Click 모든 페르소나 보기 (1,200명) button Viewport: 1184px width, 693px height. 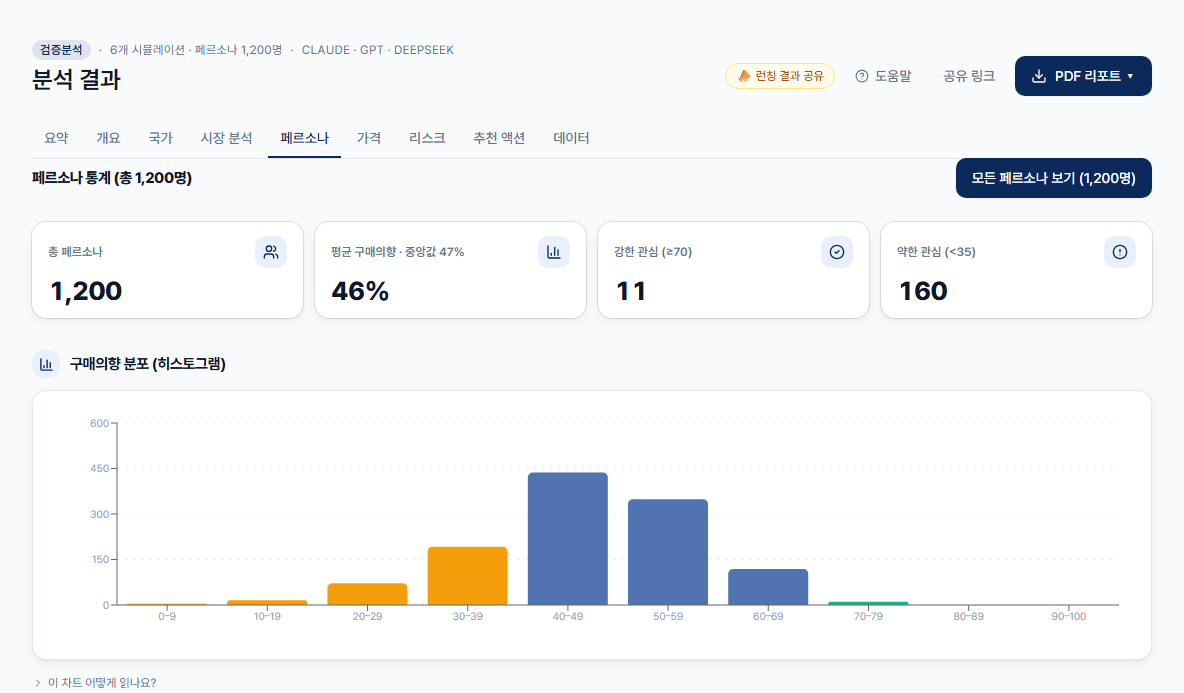tap(1053, 178)
